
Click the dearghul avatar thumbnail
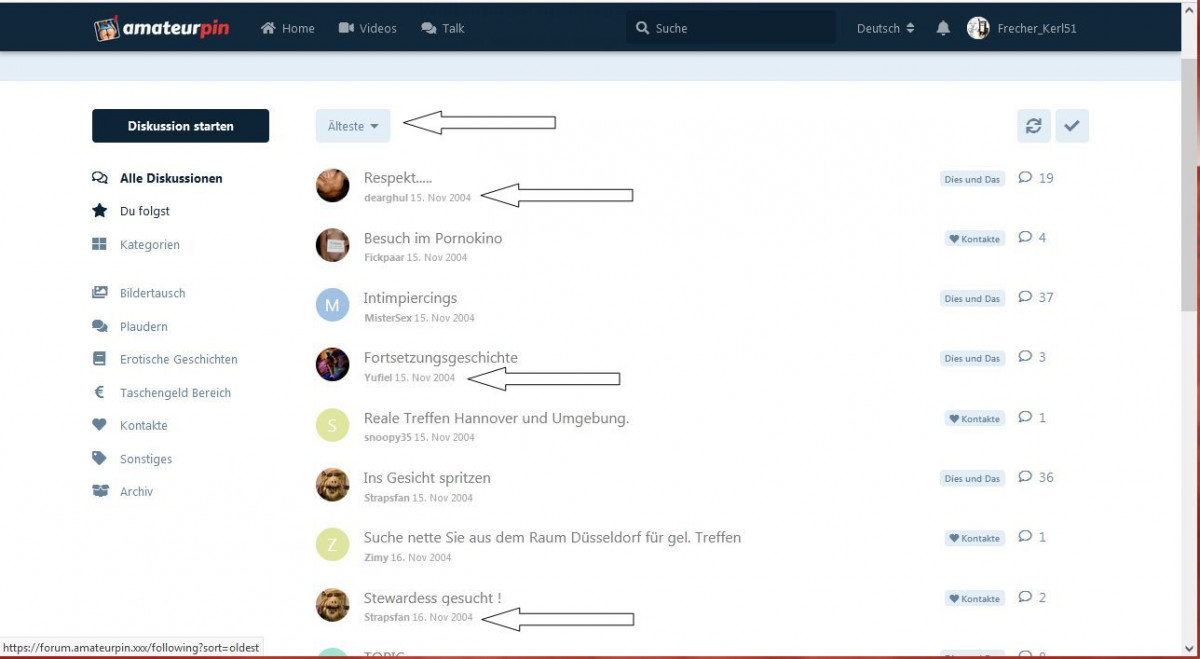(333, 185)
